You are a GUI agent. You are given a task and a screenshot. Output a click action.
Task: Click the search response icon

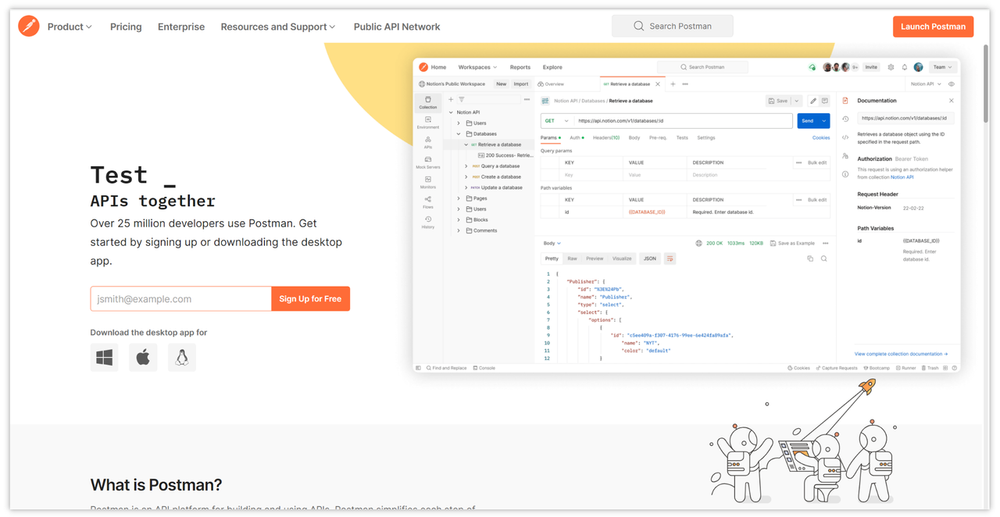pyautogui.click(x=823, y=258)
